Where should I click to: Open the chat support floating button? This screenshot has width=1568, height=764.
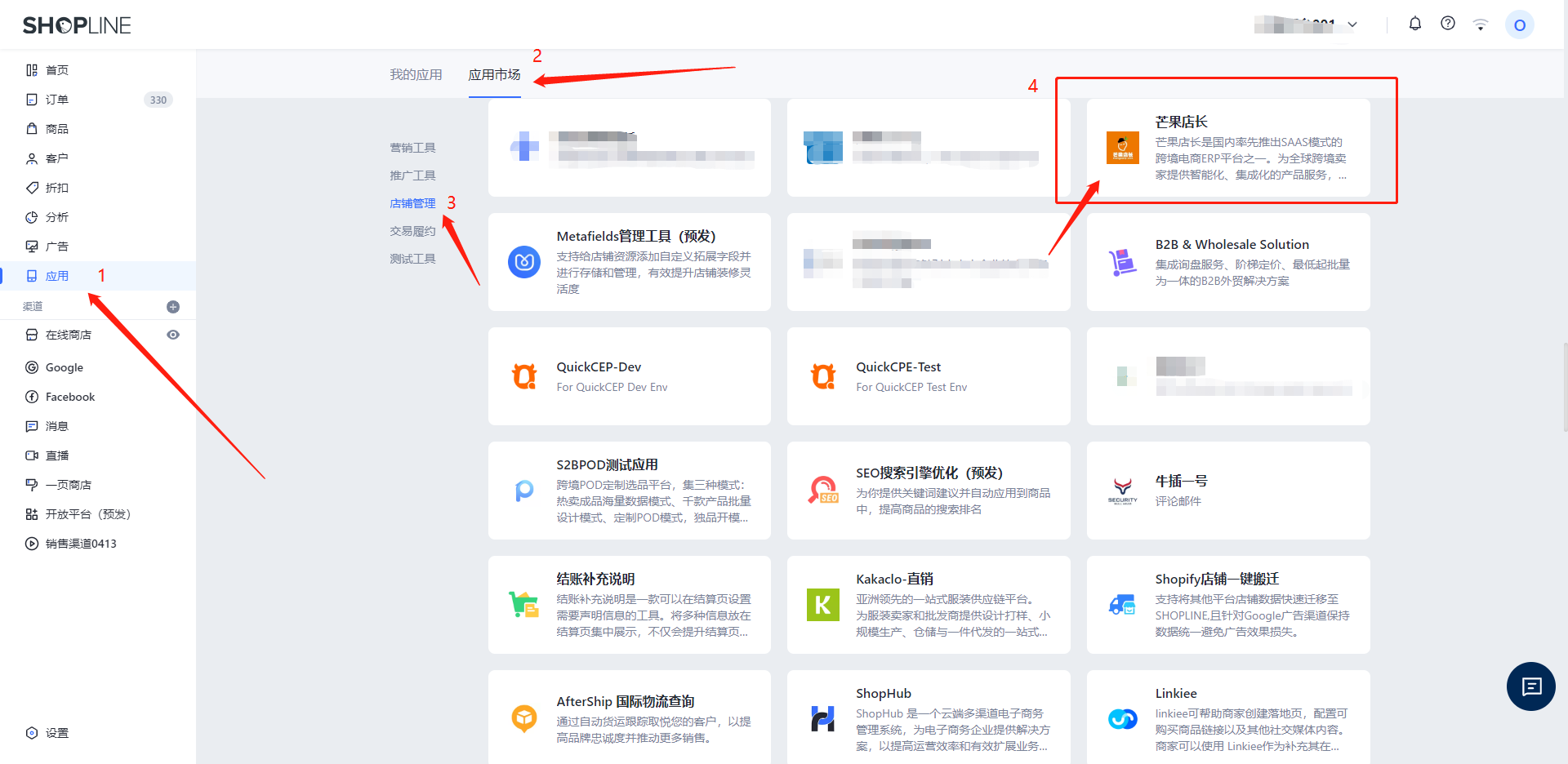[1531, 686]
